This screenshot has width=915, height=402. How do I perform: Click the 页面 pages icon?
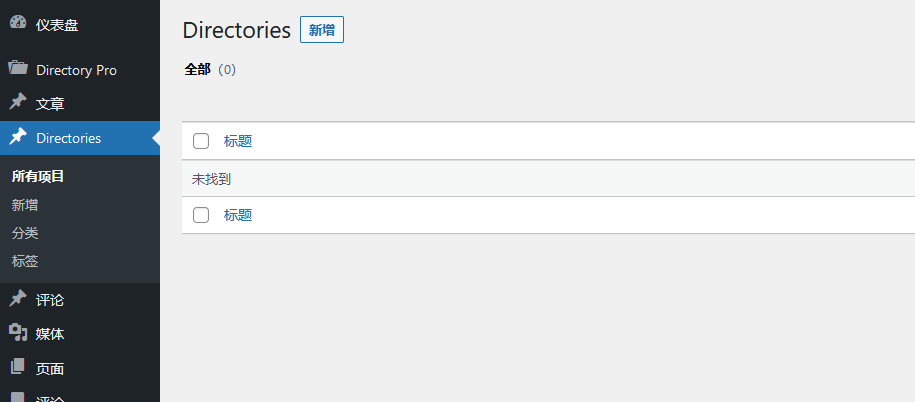18,367
